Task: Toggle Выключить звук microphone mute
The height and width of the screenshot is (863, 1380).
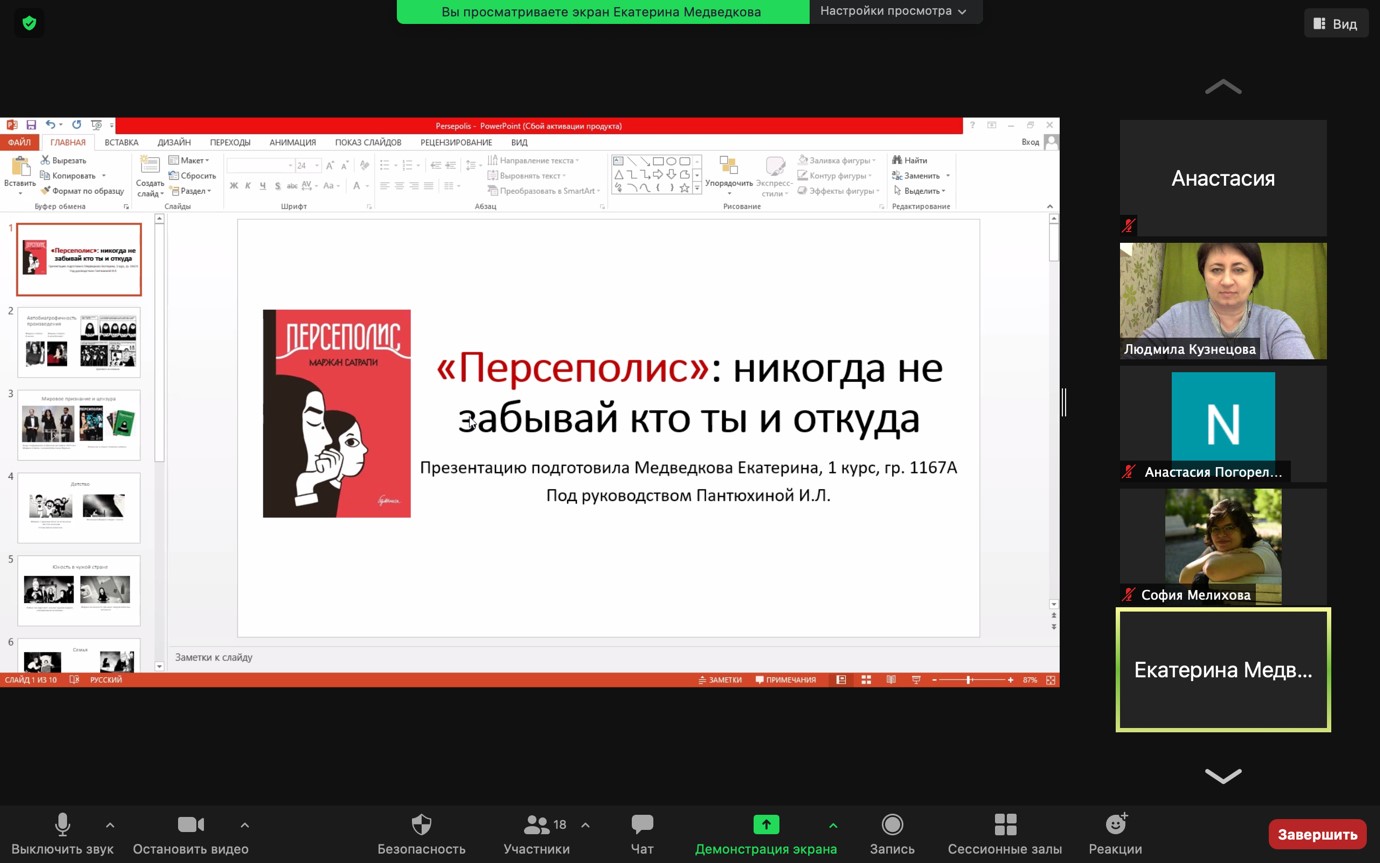Action: (x=62, y=834)
